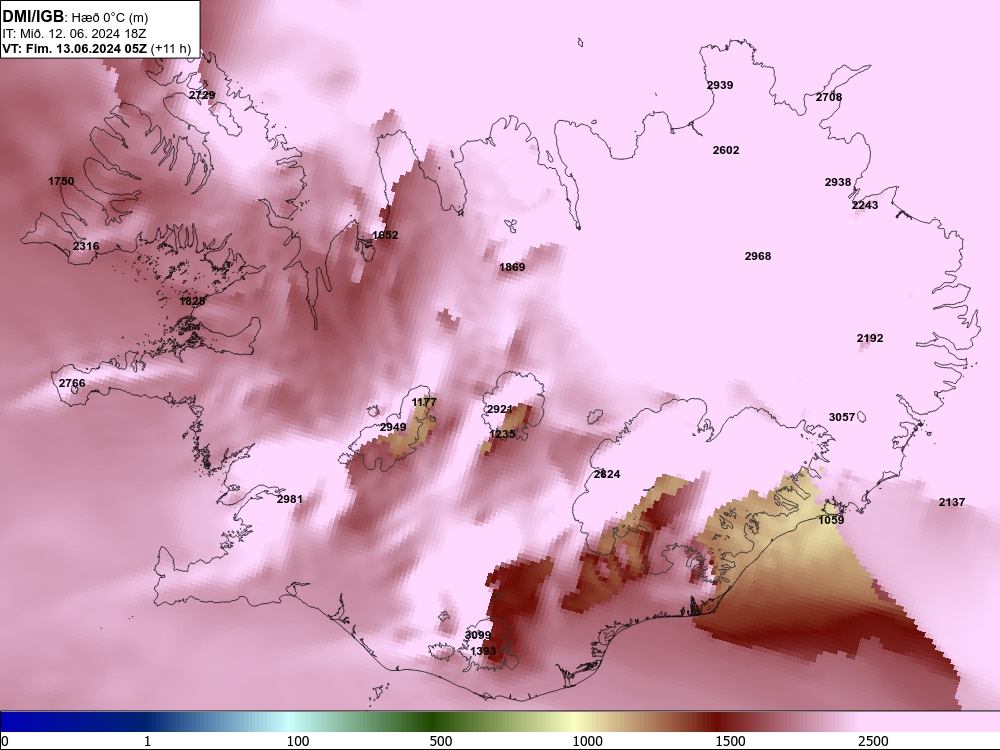This screenshot has height=750, width=1000.
Task: Click the colorbar tick label 1
Action: click(x=147, y=741)
